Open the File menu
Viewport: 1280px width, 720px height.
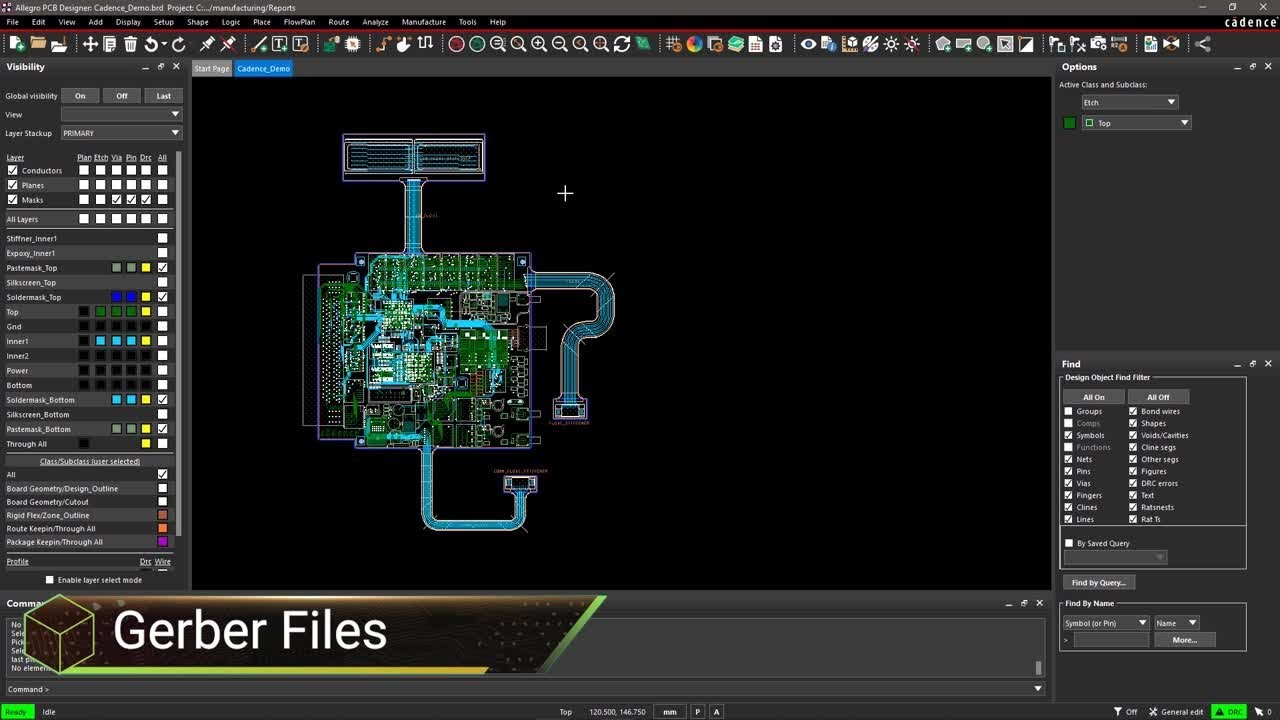tap(12, 22)
